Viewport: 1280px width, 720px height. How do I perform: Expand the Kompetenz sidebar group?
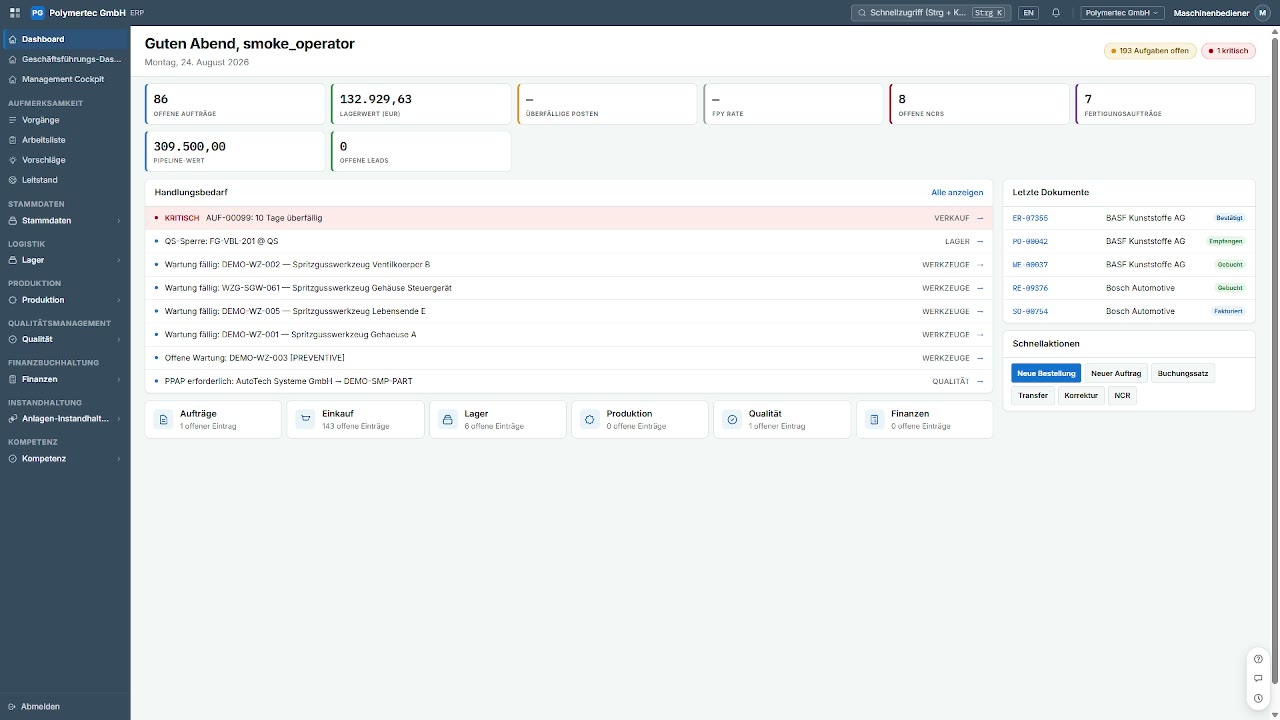click(x=65, y=458)
